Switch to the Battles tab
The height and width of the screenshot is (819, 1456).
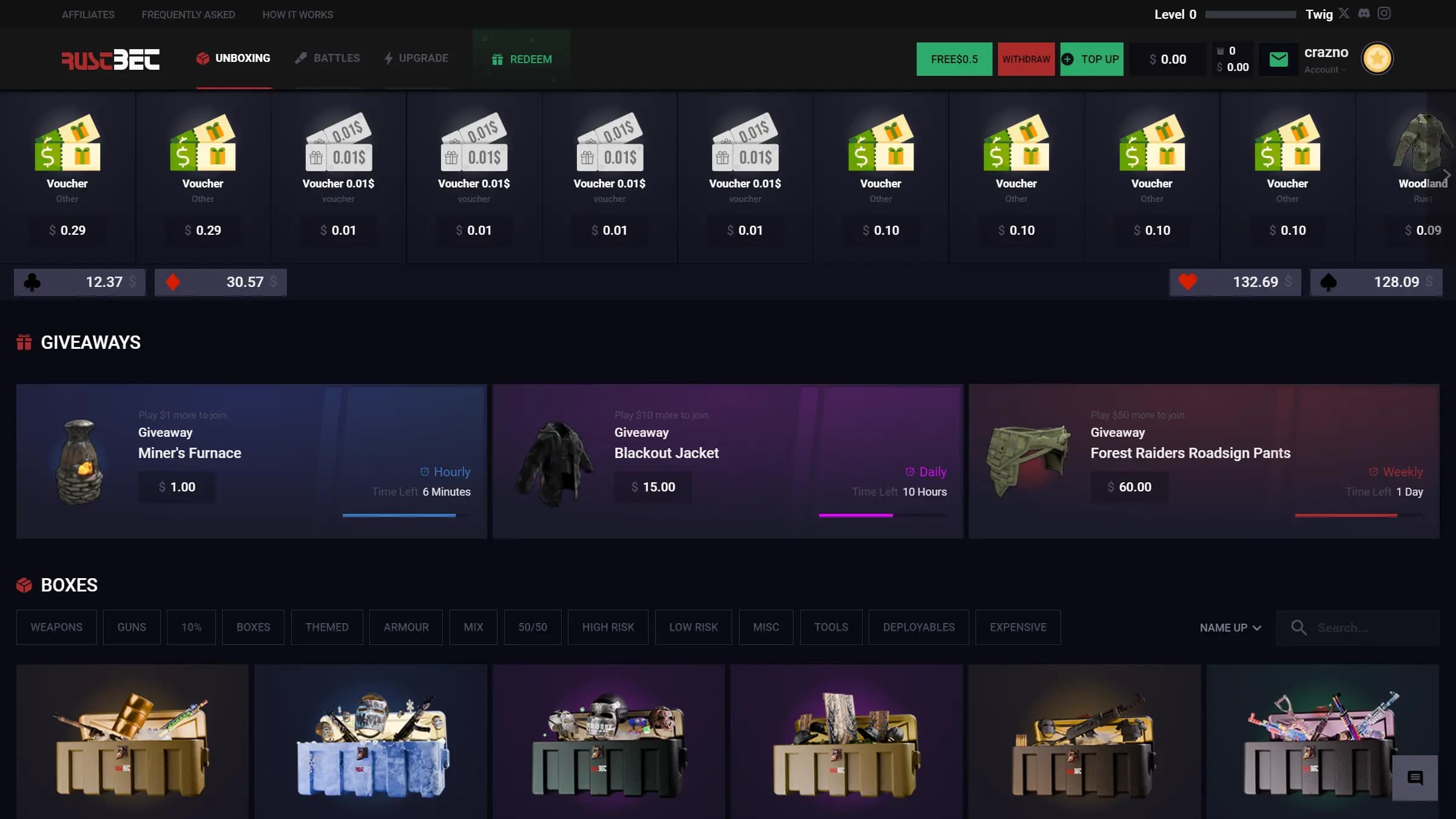coord(328,58)
